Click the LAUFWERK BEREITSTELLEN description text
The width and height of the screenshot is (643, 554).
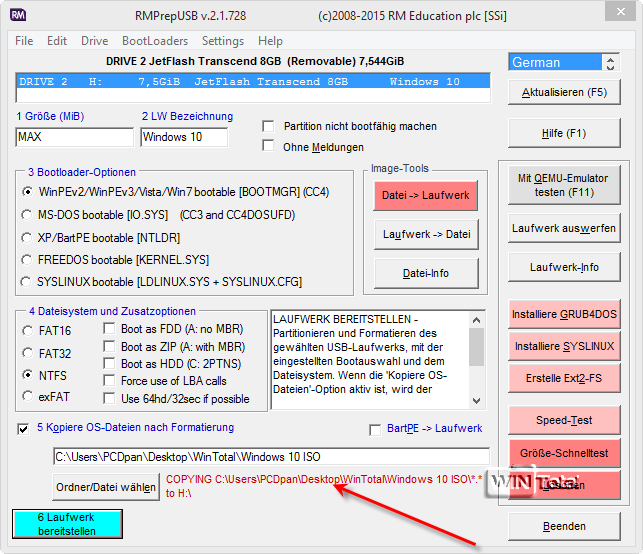361,354
